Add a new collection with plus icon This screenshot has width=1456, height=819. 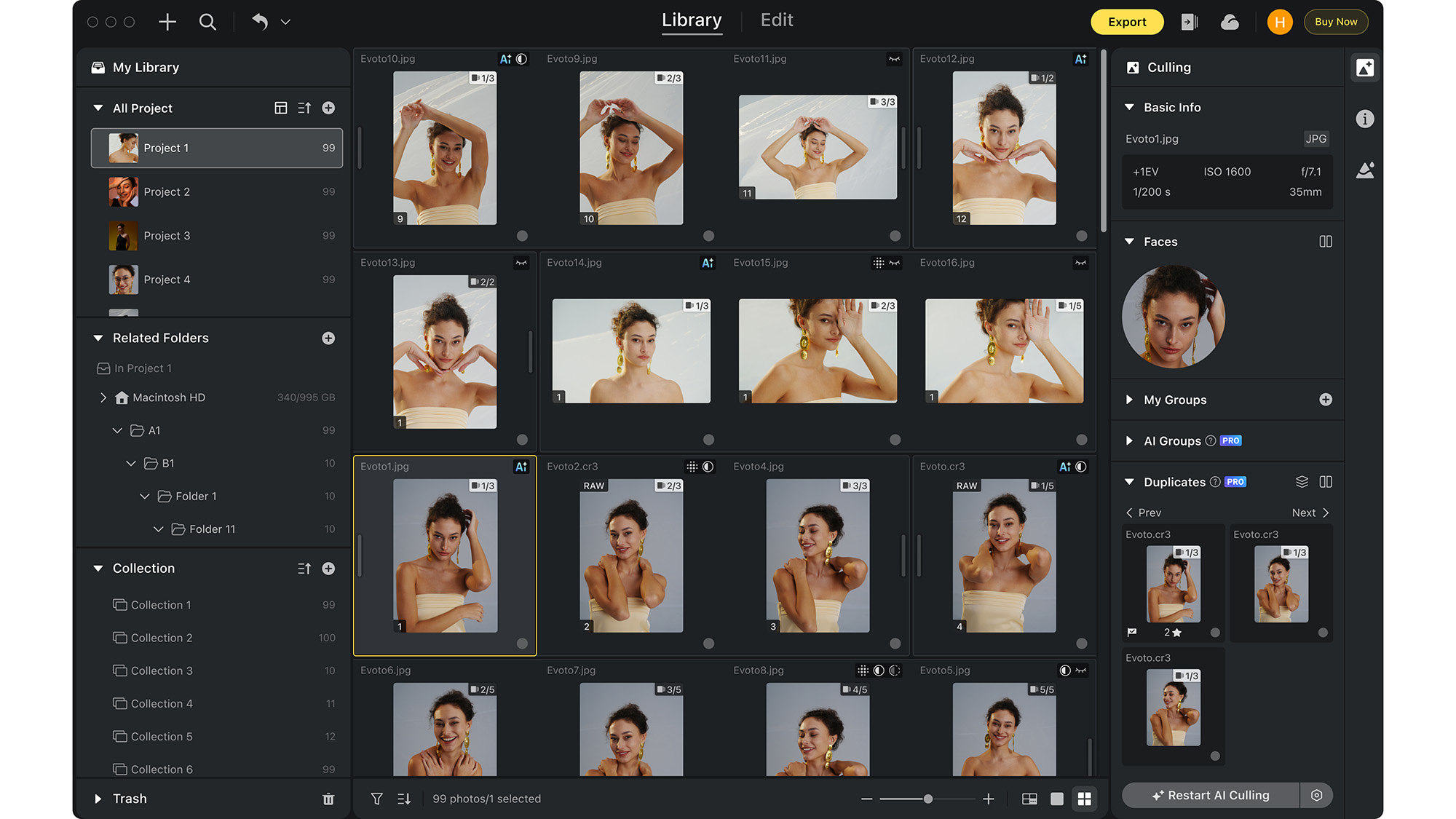coord(328,569)
